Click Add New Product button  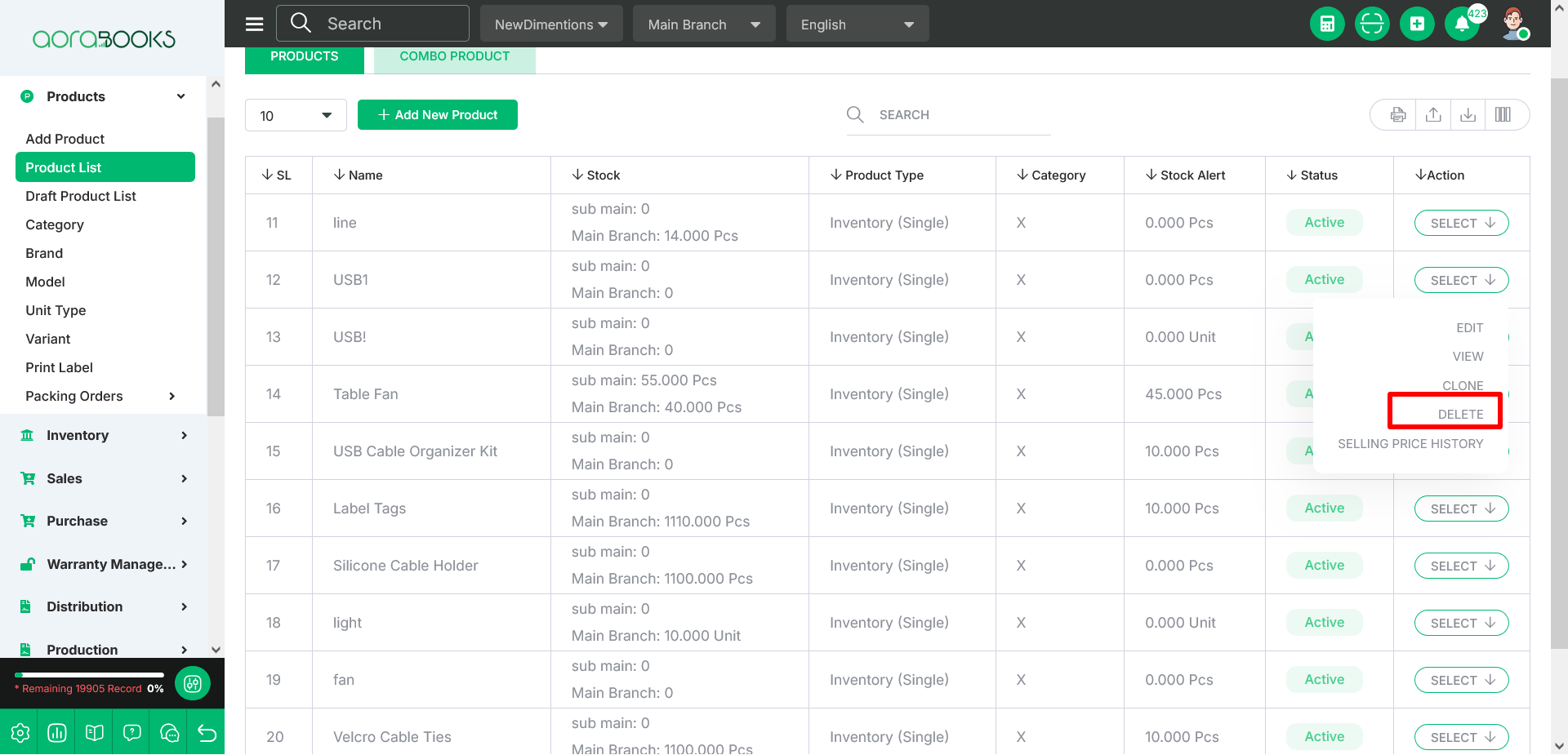pyautogui.click(x=438, y=115)
